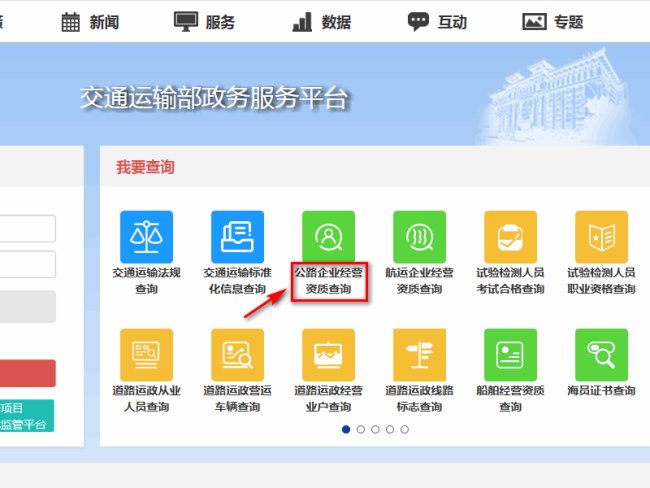Open the 交通运输法规查询 scales icon

[x=146, y=237]
